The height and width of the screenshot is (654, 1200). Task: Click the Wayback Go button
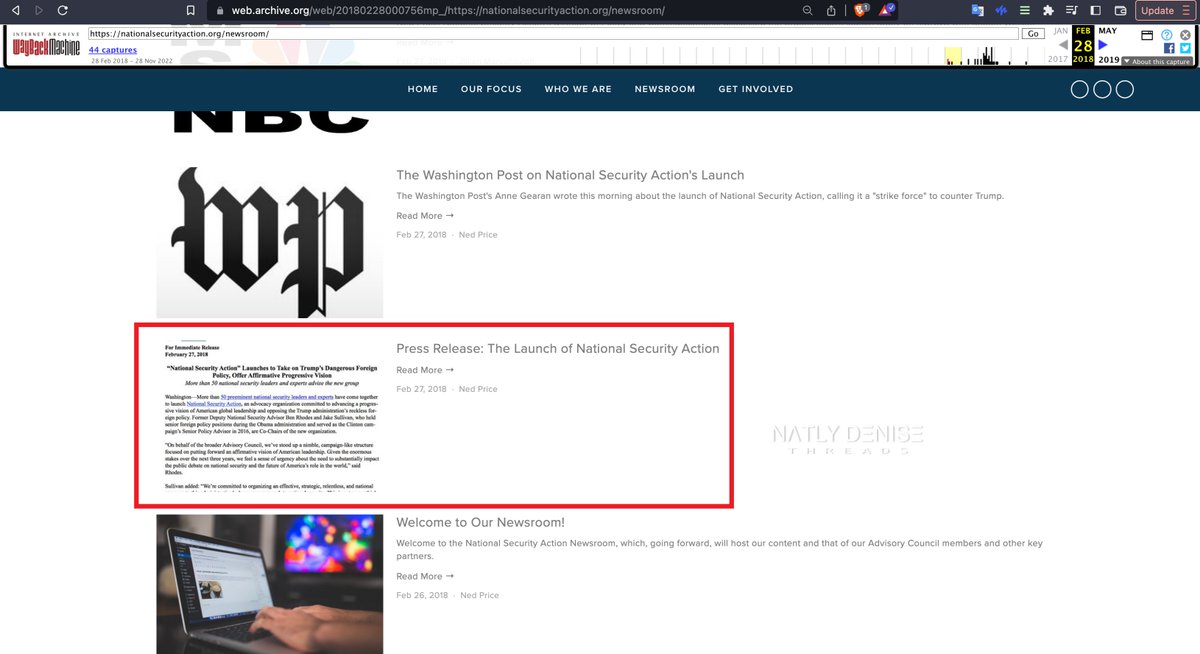pyautogui.click(x=1033, y=34)
